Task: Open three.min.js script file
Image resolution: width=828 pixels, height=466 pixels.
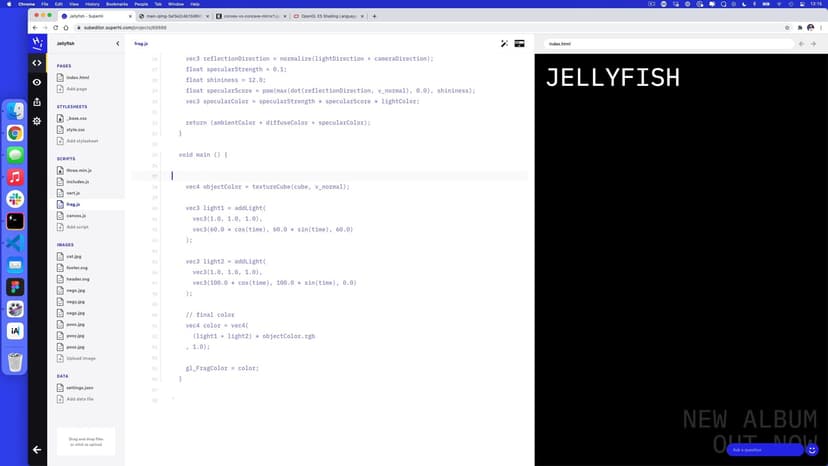Action: pos(78,171)
